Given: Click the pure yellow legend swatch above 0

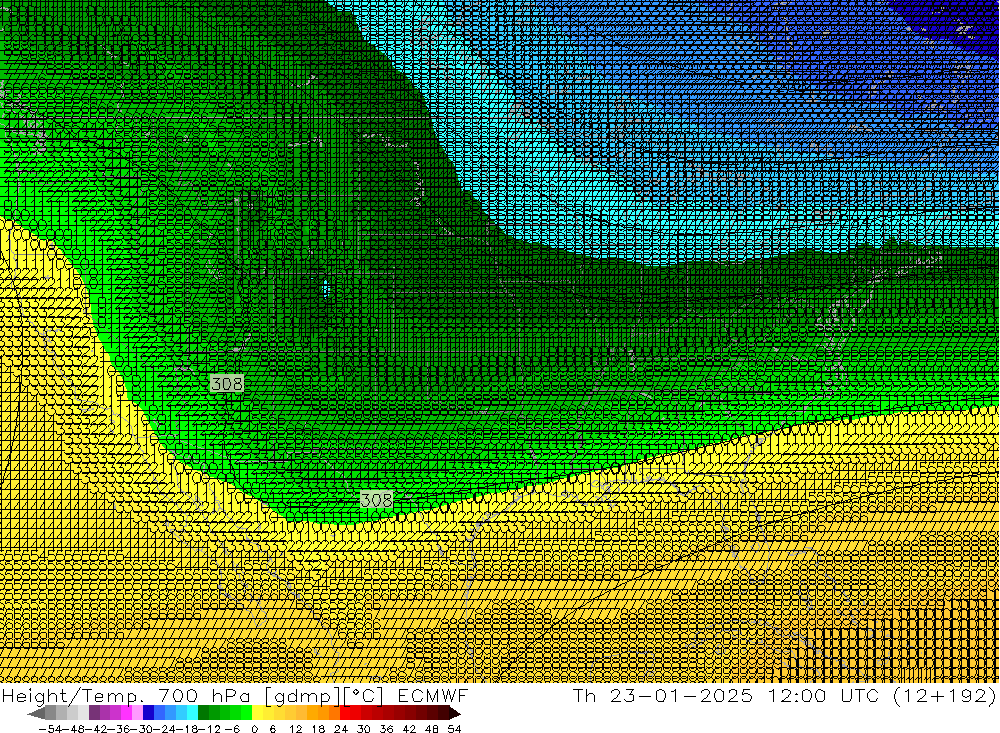Looking at the screenshot, I should coord(258,713).
